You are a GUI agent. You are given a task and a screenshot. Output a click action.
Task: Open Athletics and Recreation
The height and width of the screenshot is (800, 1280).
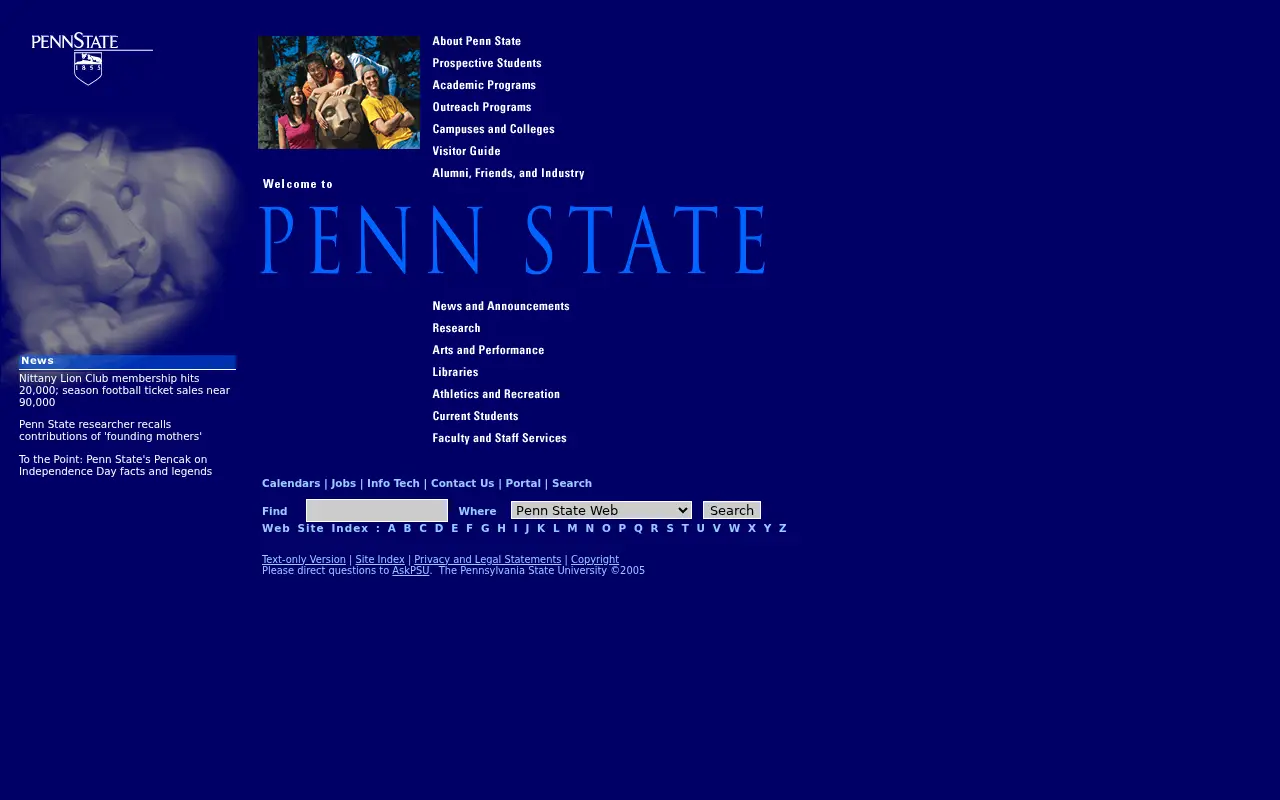[x=496, y=394]
